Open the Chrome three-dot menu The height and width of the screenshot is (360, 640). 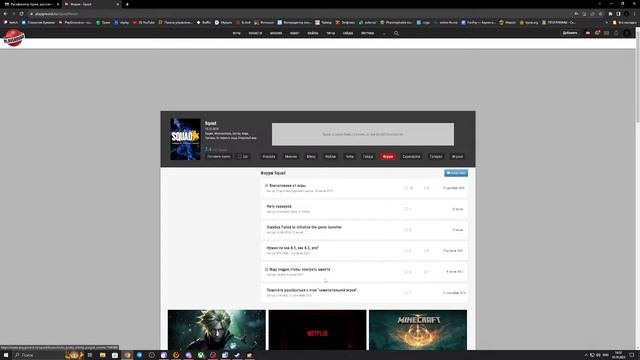click(x=634, y=14)
